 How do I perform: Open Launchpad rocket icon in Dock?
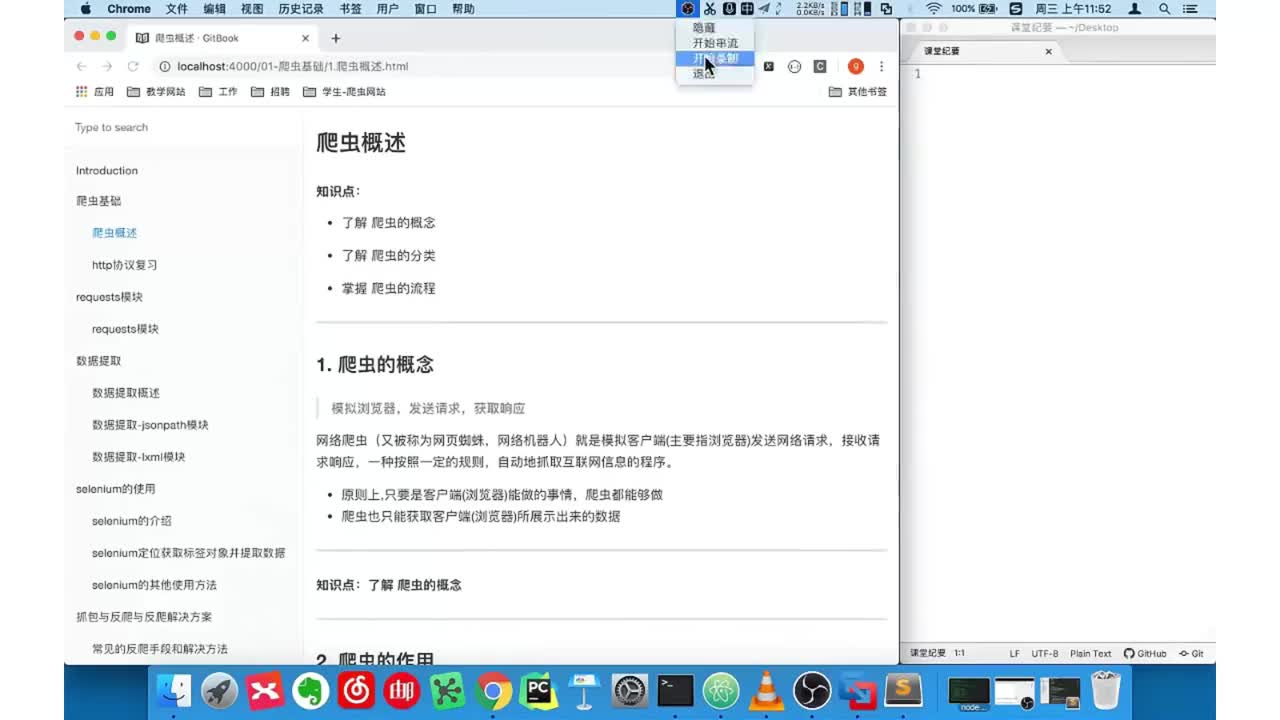[221, 691]
